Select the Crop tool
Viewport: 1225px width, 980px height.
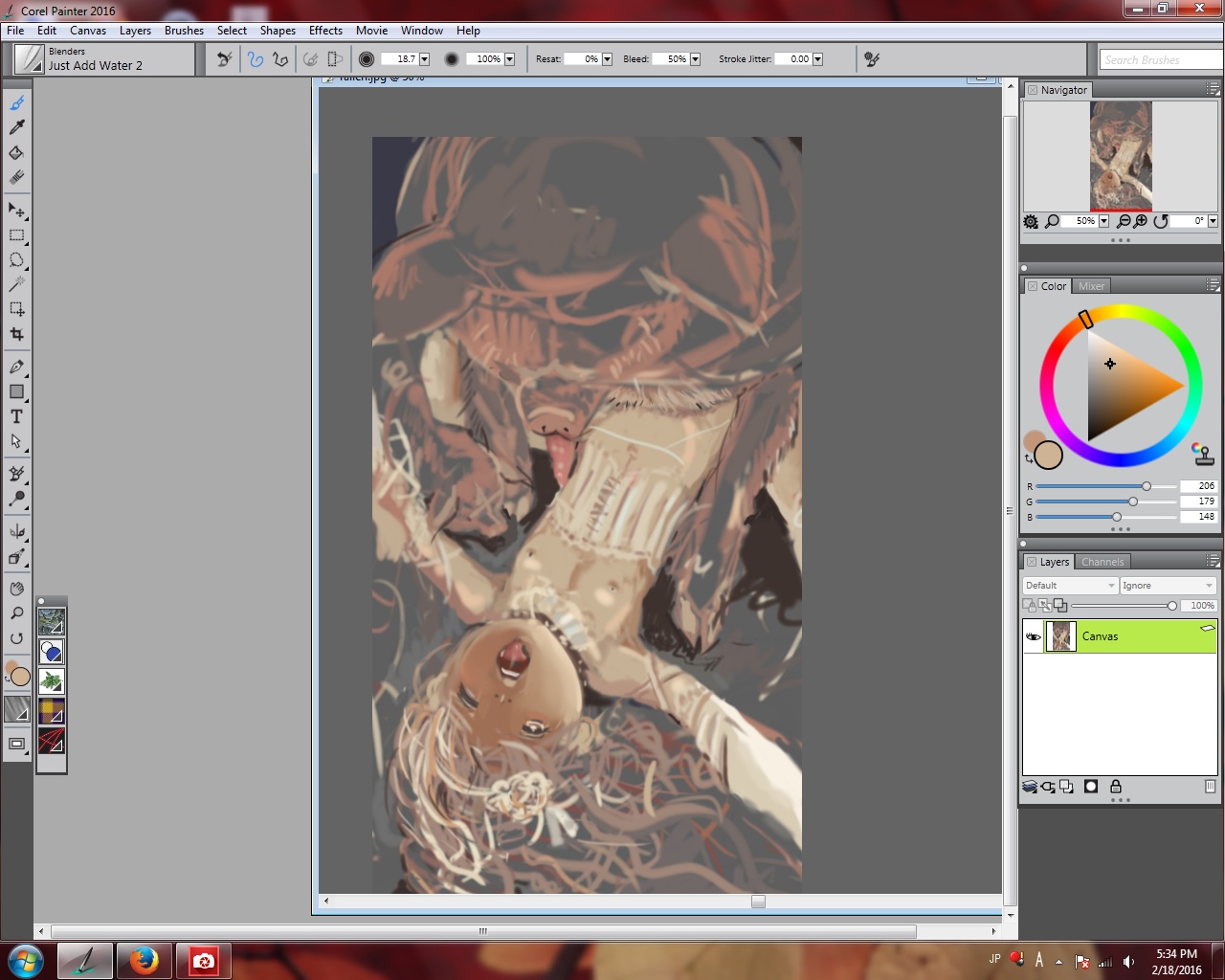pyautogui.click(x=16, y=334)
